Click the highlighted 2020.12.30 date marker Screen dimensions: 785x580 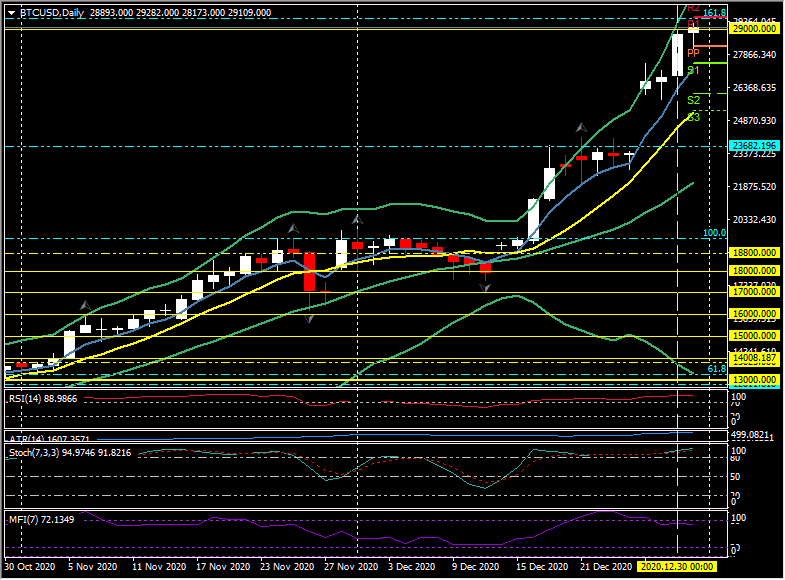pos(677,566)
